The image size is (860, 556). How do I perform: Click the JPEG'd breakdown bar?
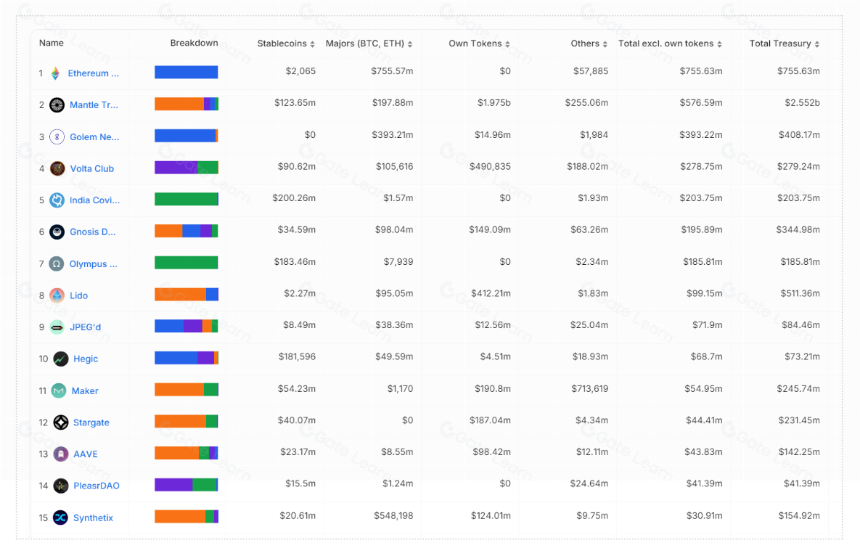[186, 326]
